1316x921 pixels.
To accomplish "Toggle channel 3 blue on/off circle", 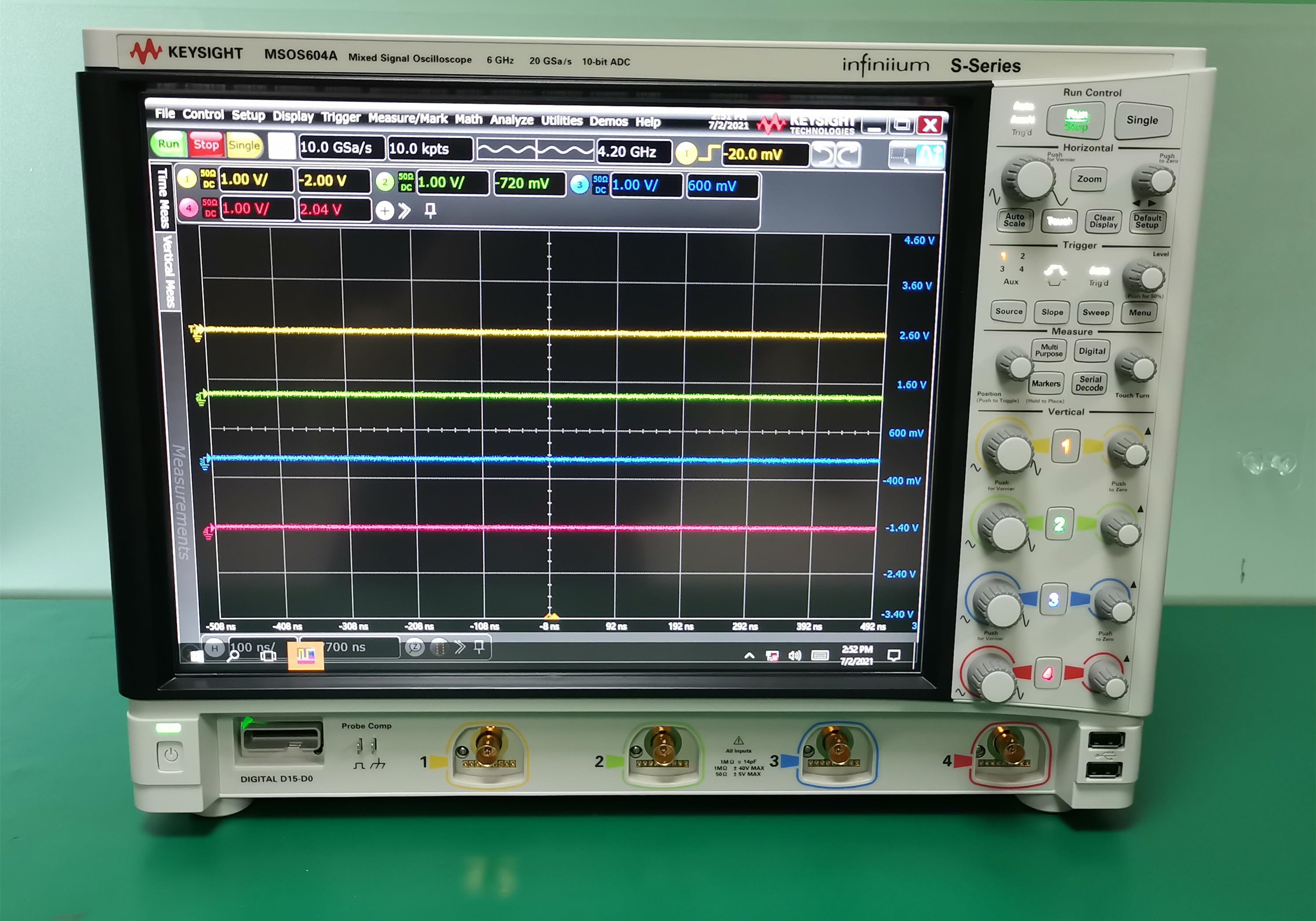I will pos(579,185).
